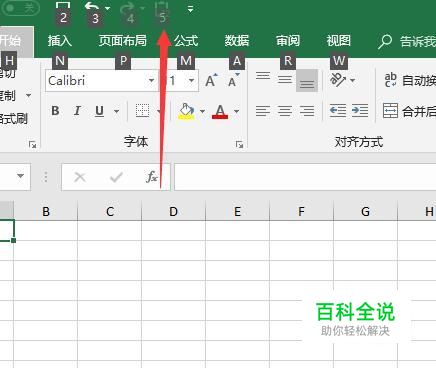Open the 插入 tab
436x368 pixels.
coord(60,41)
